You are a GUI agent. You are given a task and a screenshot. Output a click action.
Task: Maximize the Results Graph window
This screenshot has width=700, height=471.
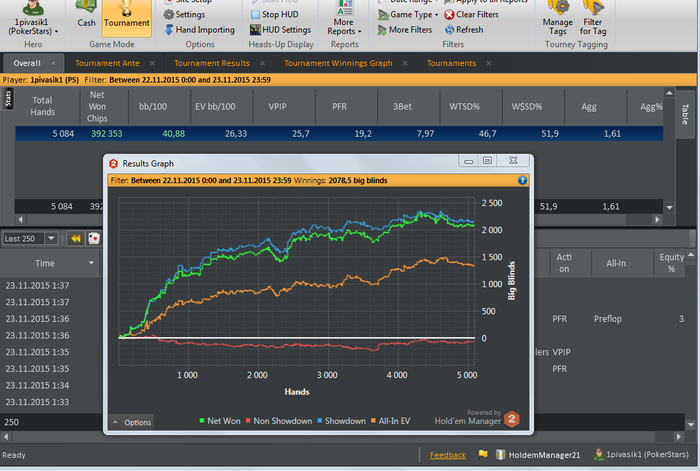(488, 161)
